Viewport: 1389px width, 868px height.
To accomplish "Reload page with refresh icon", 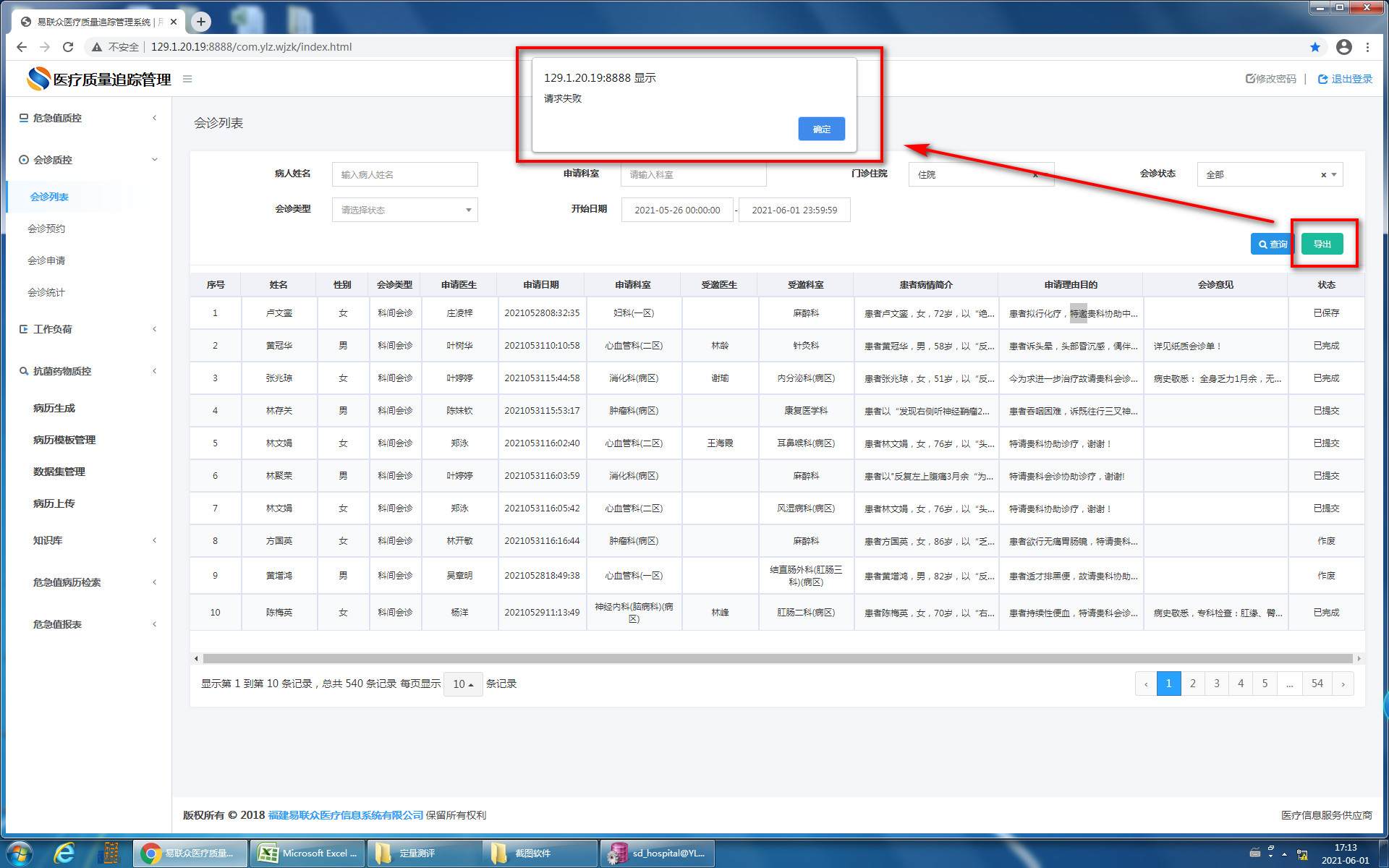I will [68, 47].
